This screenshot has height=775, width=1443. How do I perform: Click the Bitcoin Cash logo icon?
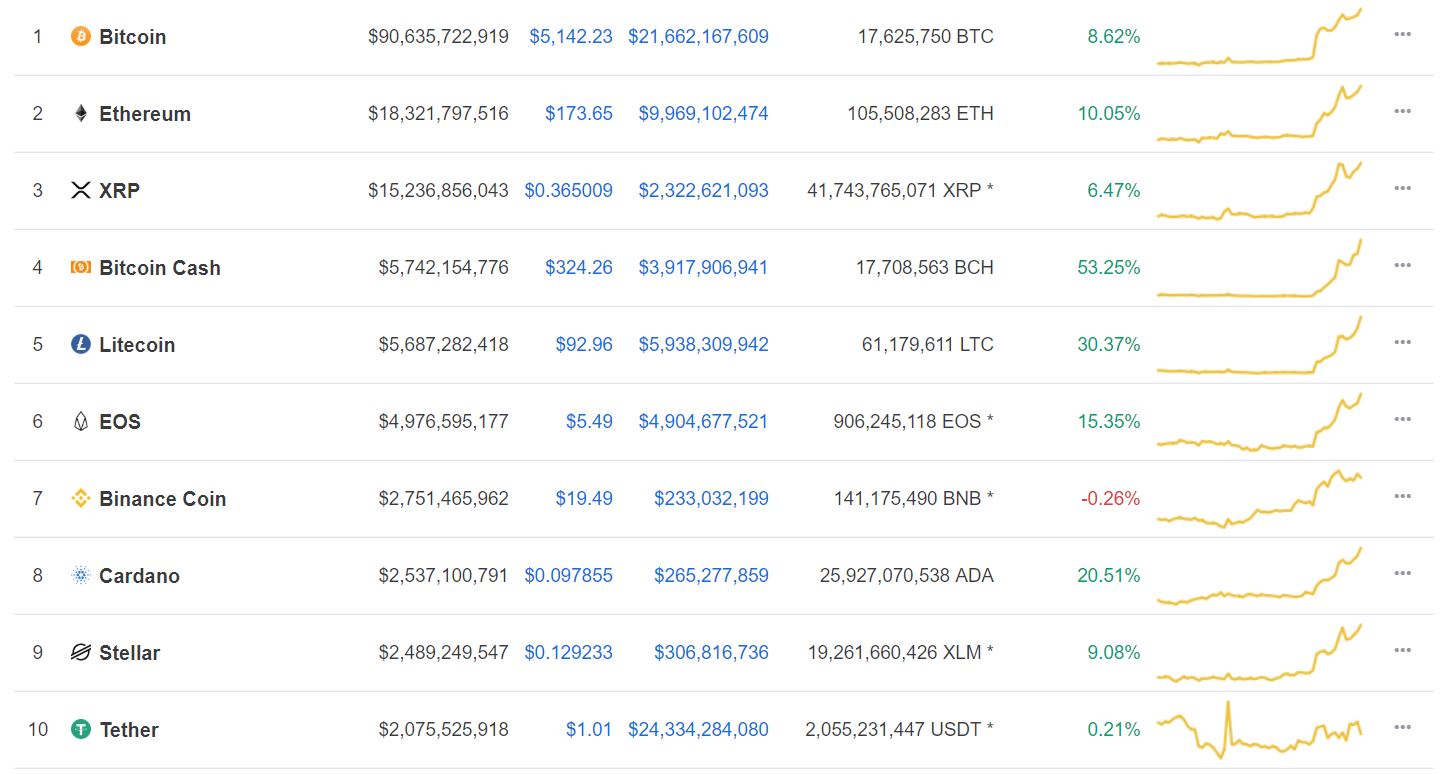[81, 267]
